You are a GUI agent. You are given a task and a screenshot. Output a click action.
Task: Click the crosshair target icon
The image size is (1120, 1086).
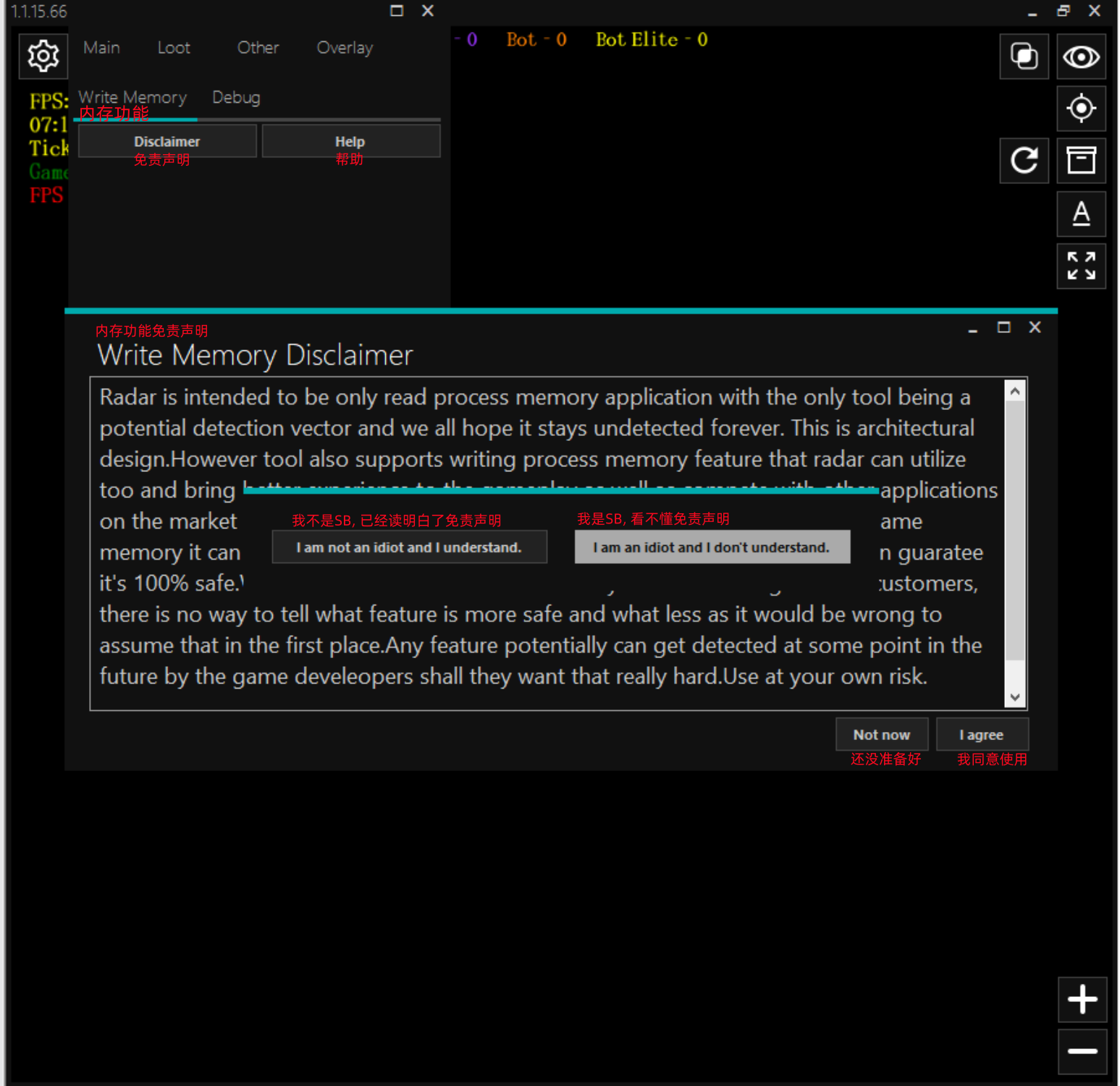[1081, 109]
